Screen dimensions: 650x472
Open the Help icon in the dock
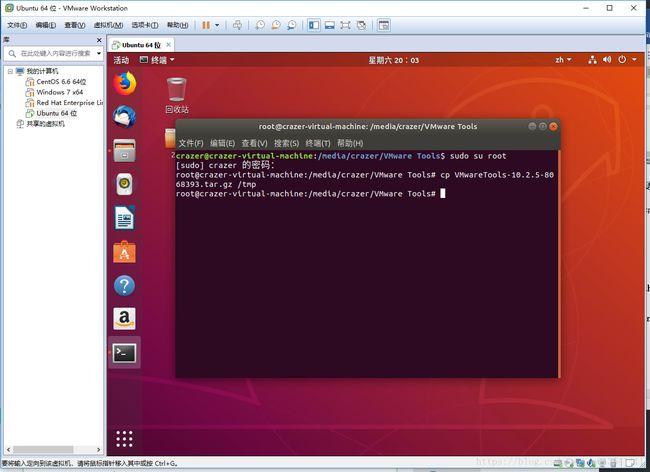pos(124,286)
